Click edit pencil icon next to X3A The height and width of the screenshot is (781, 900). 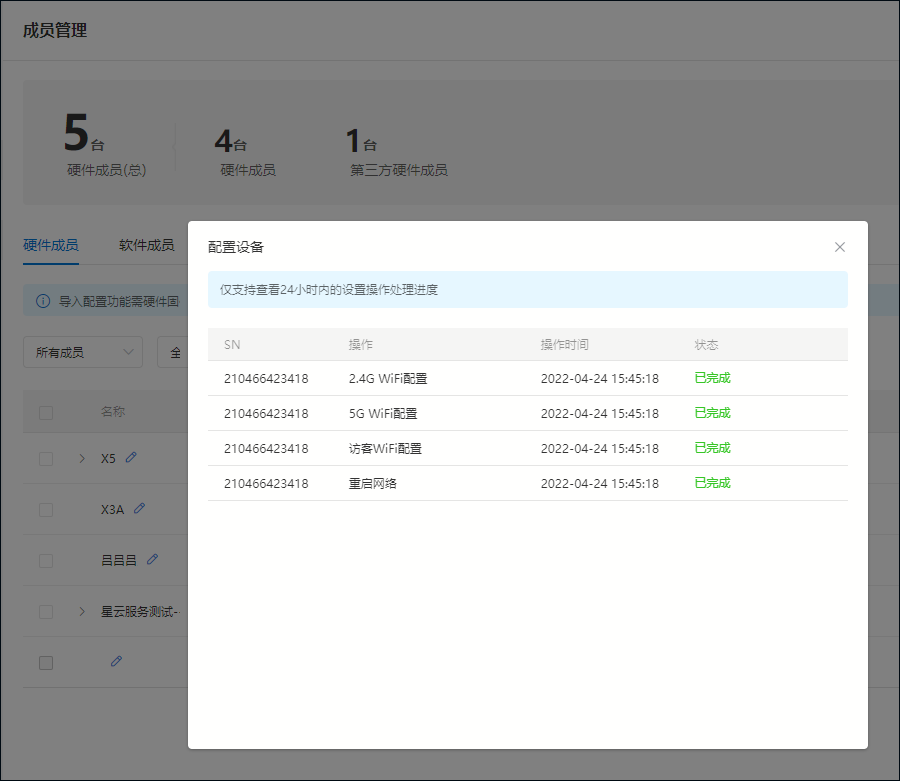point(139,508)
